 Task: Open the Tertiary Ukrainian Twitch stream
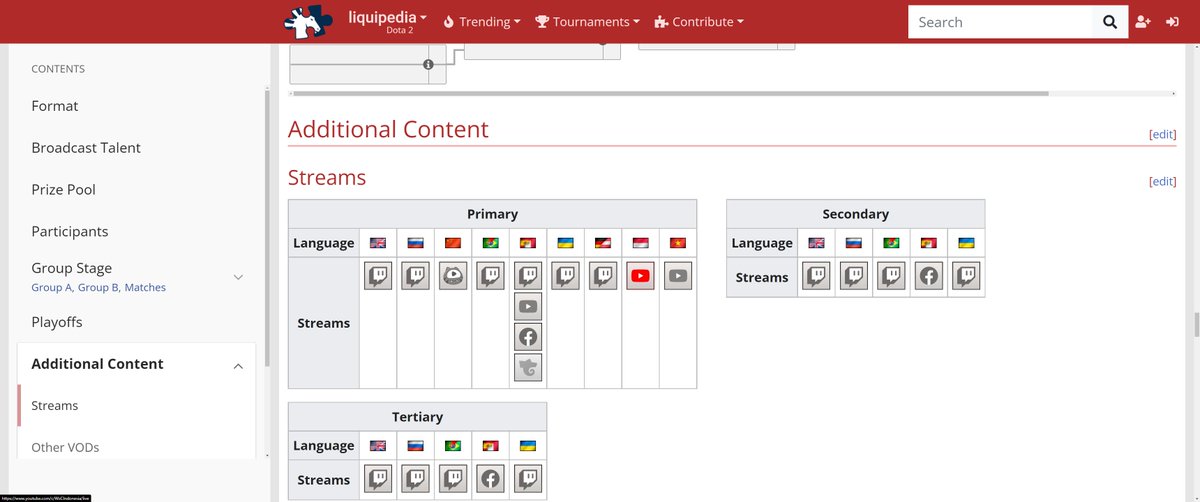[528, 479]
